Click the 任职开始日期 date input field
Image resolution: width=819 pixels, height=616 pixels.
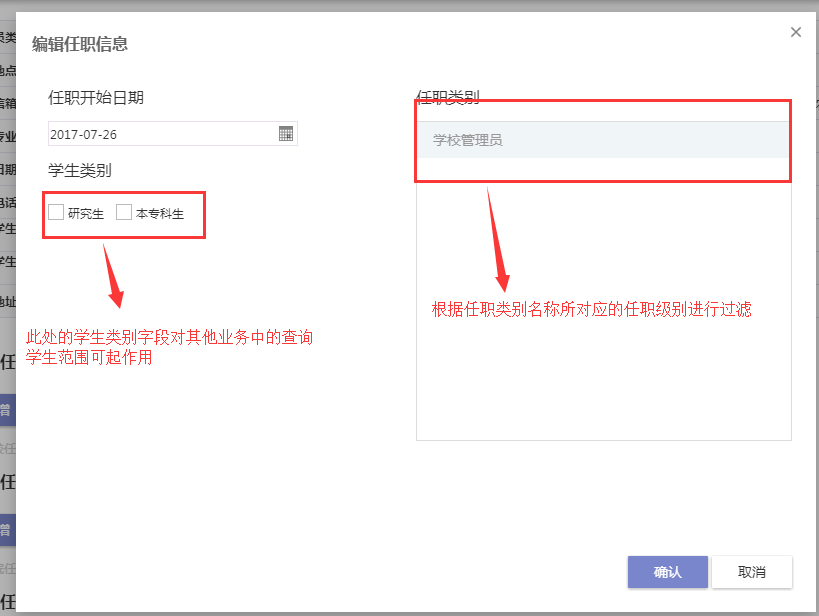172,134
